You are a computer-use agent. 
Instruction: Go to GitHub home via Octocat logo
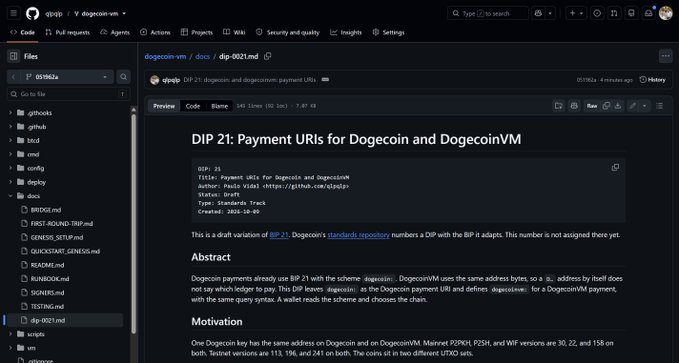click(x=32, y=13)
